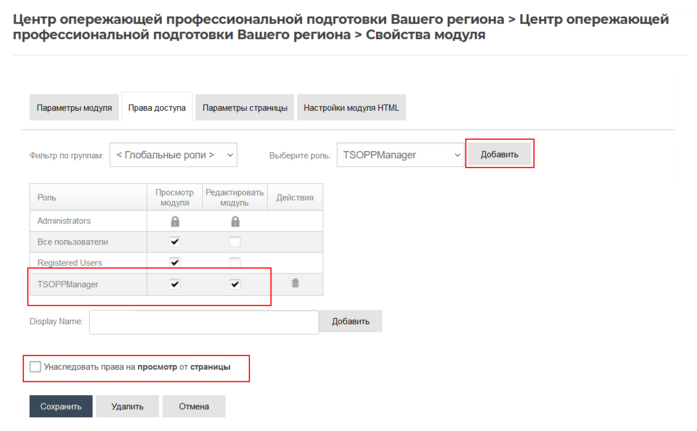Switch to Параметры модуля tab
697x431 pixels.
click(74, 108)
